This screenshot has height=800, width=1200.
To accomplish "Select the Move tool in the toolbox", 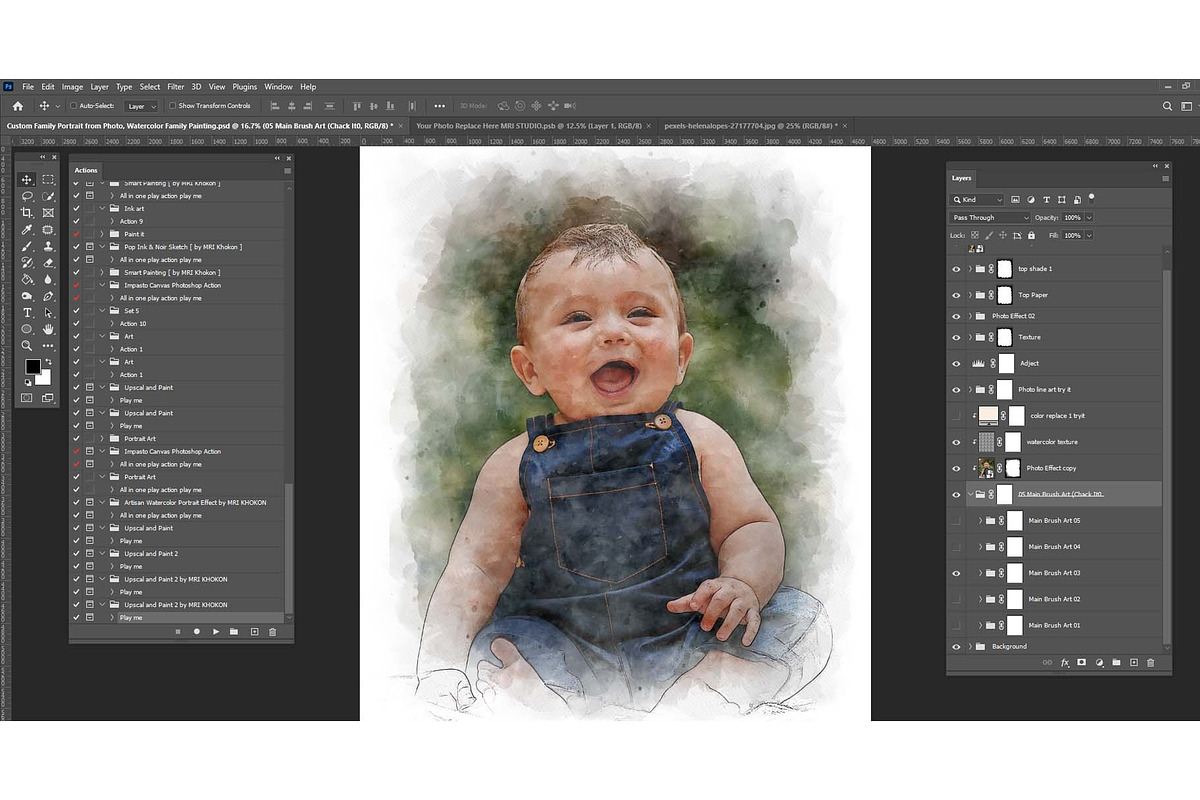I will [27, 180].
